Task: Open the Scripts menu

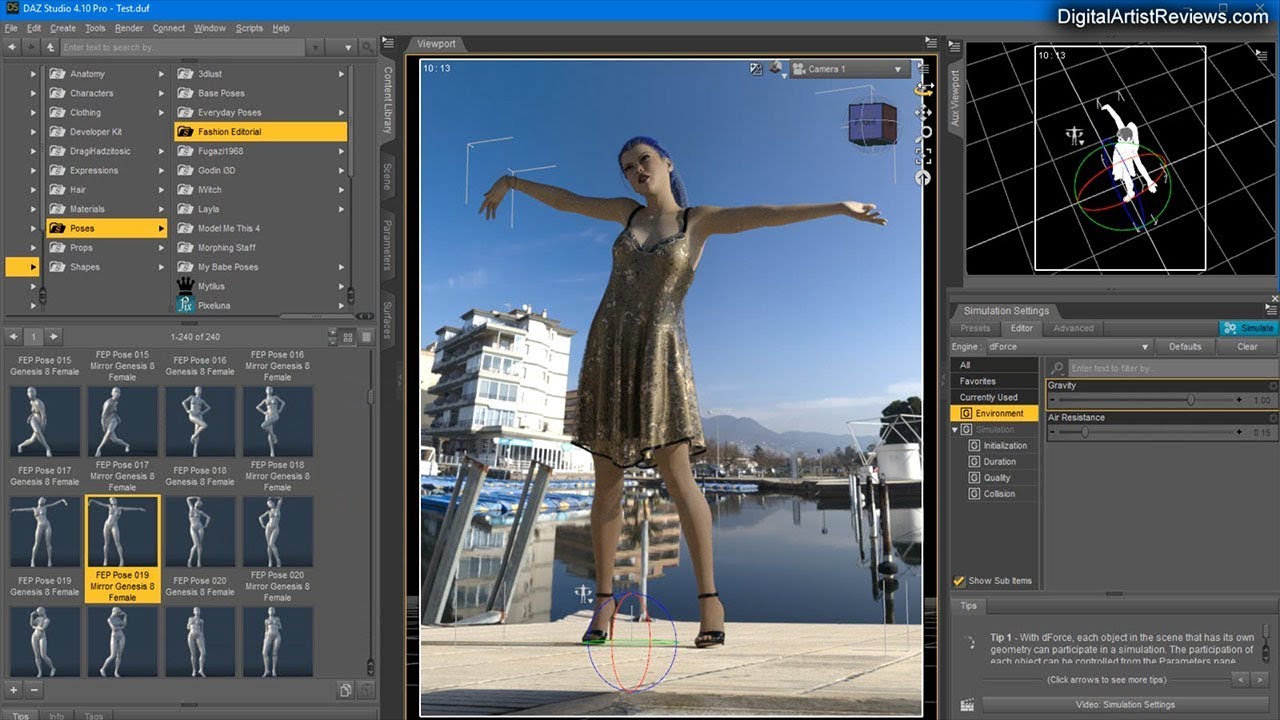Action: (x=249, y=28)
